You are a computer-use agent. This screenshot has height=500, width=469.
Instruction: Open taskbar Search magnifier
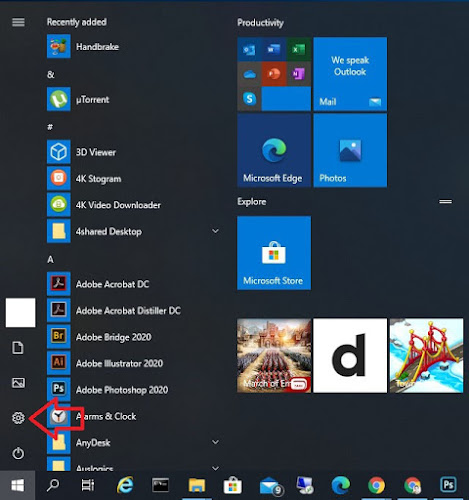[53, 485]
